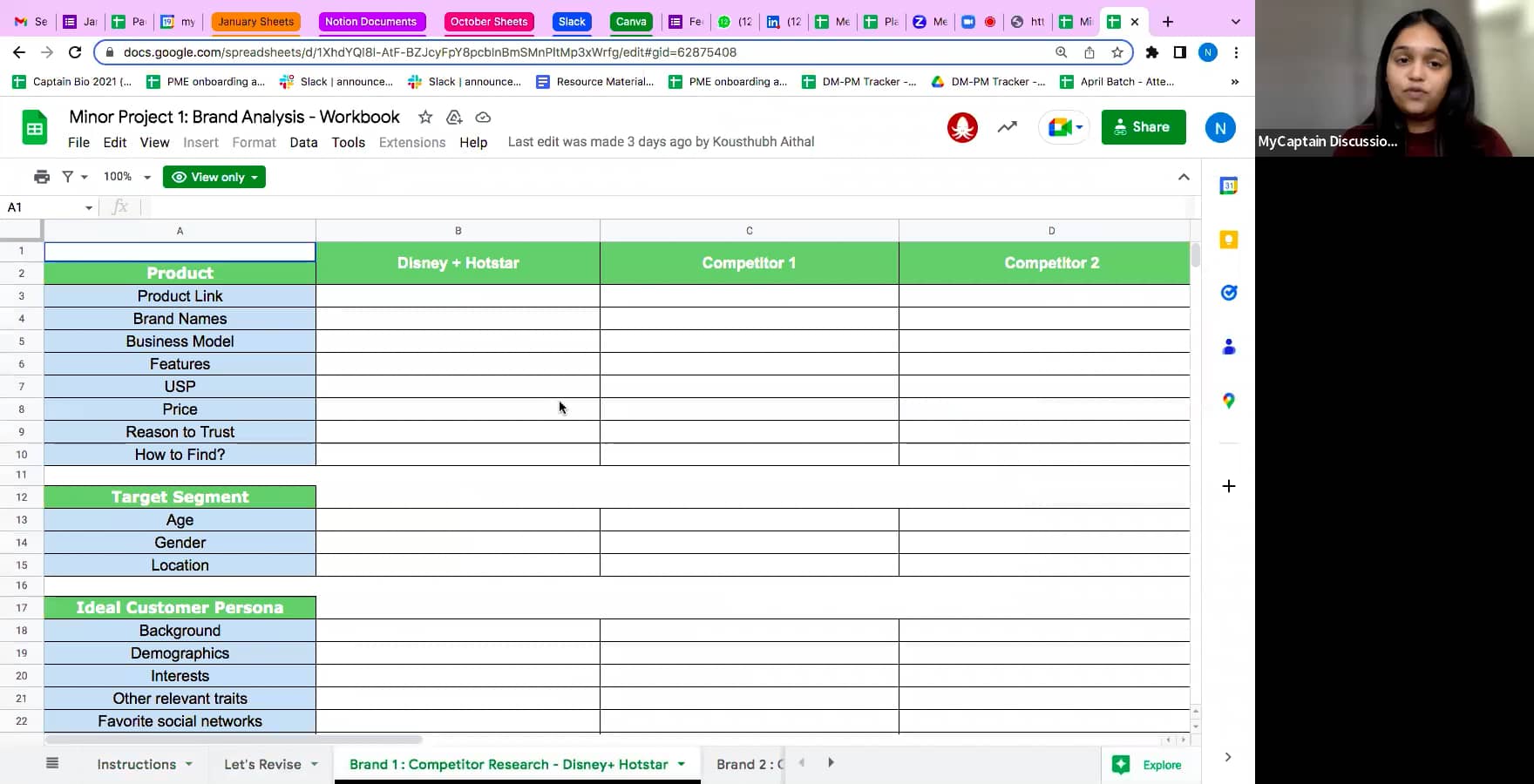
Task: Open a new browser tab
Action: [x=1168, y=22]
